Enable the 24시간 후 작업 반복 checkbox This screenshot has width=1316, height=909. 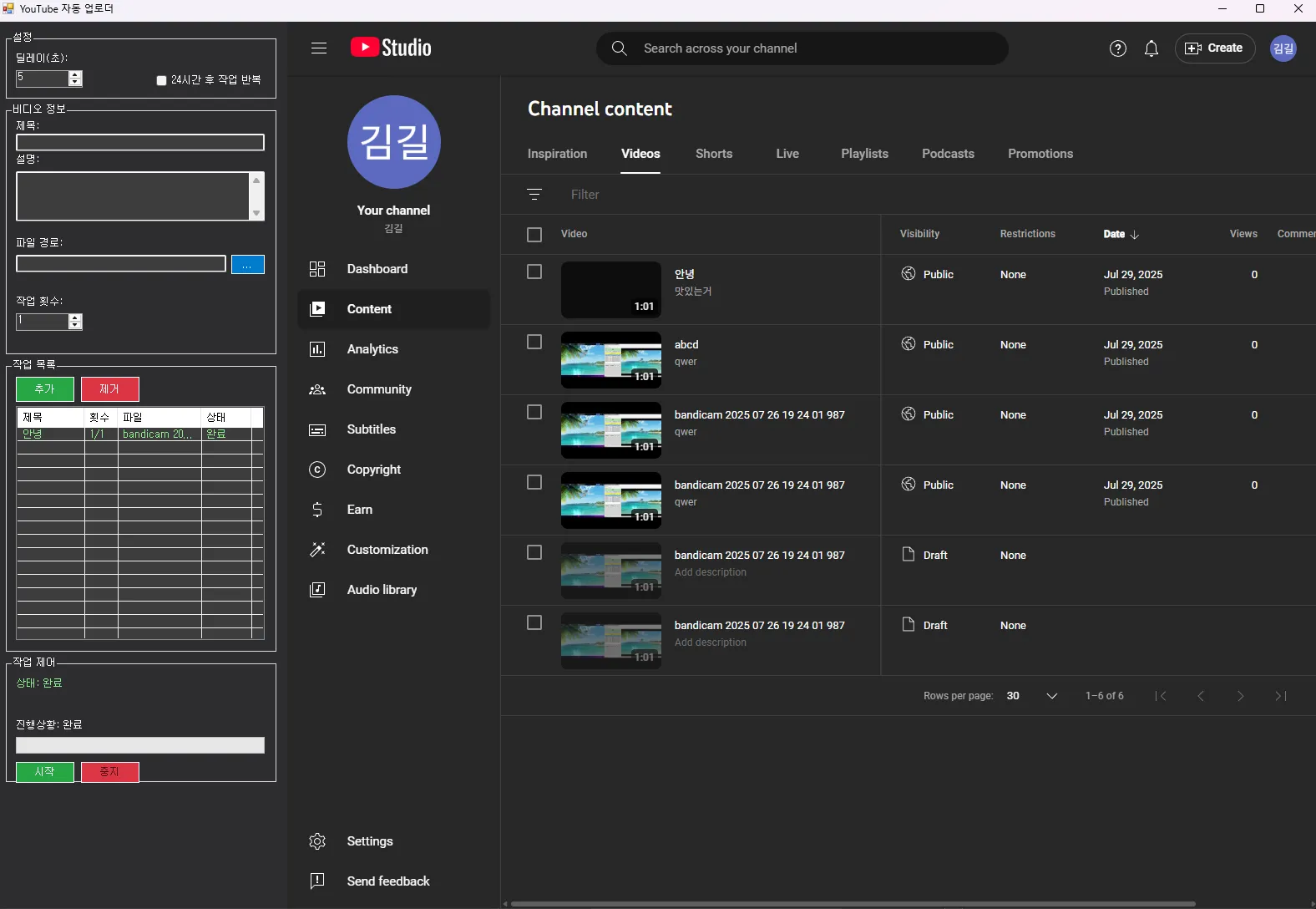click(162, 80)
